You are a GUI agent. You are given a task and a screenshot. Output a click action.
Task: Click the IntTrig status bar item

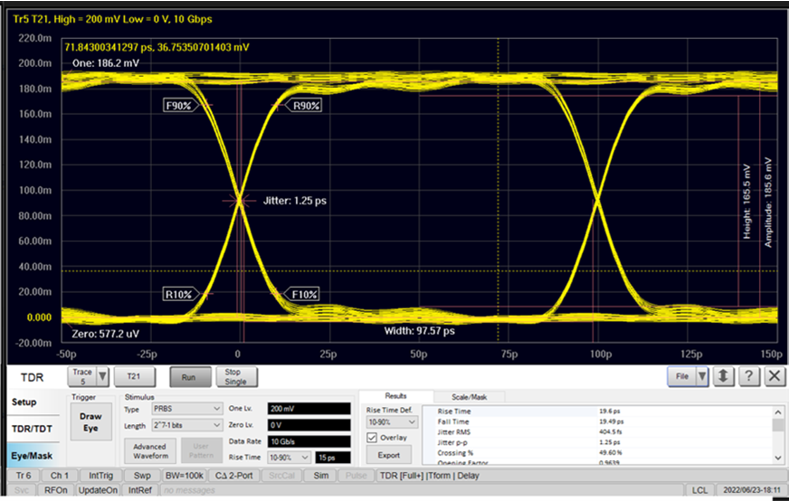(101, 475)
